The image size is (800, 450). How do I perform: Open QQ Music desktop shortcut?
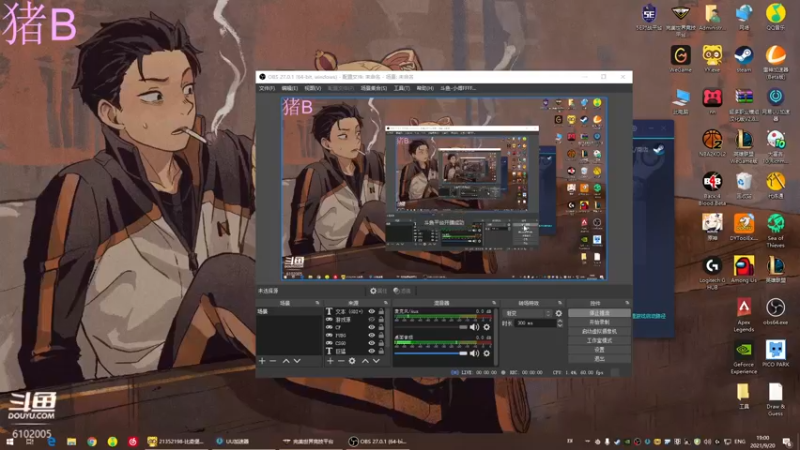click(776, 16)
